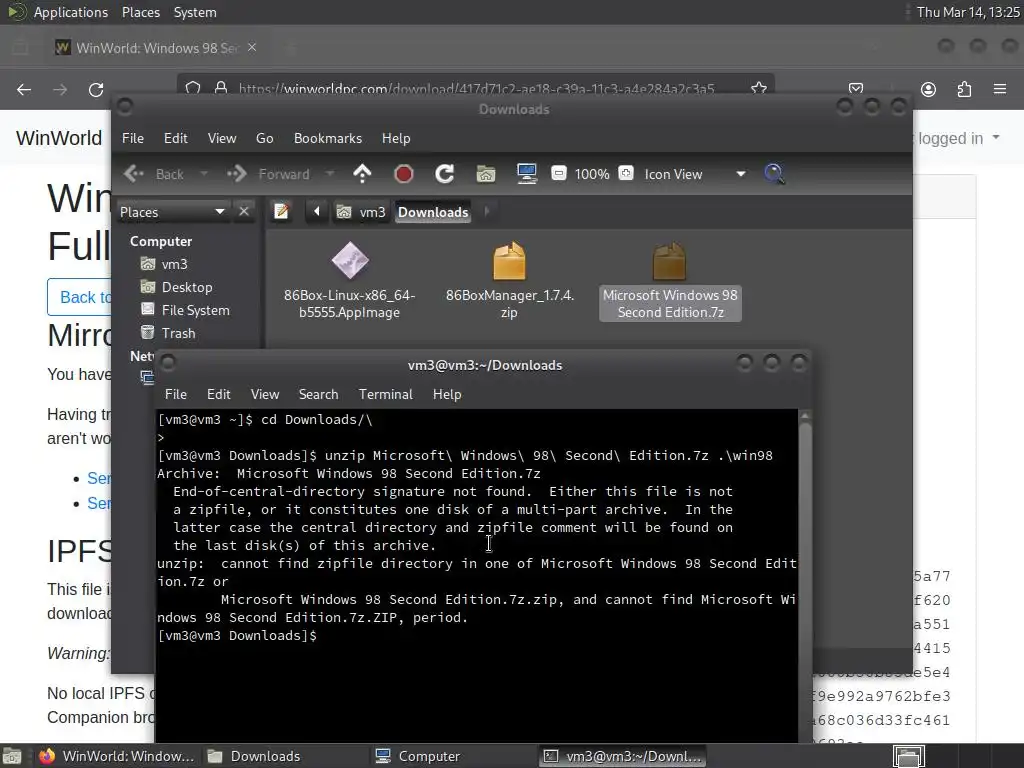Select 86Box-Linux AppImage file icon
The image size is (1024, 768).
pyautogui.click(x=349, y=260)
